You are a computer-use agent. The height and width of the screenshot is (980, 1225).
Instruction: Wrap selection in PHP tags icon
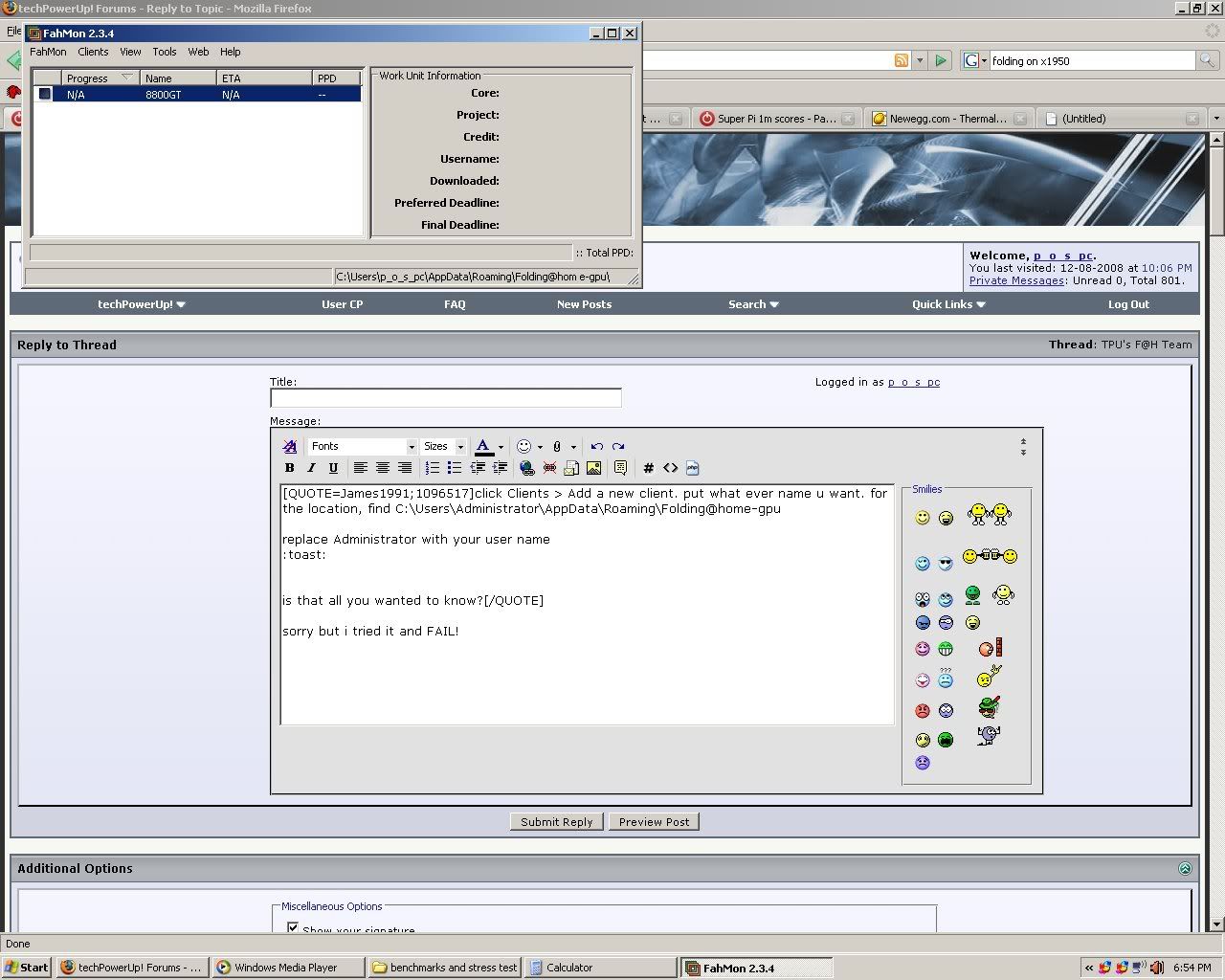pyautogui.click(x=693, y=468)
